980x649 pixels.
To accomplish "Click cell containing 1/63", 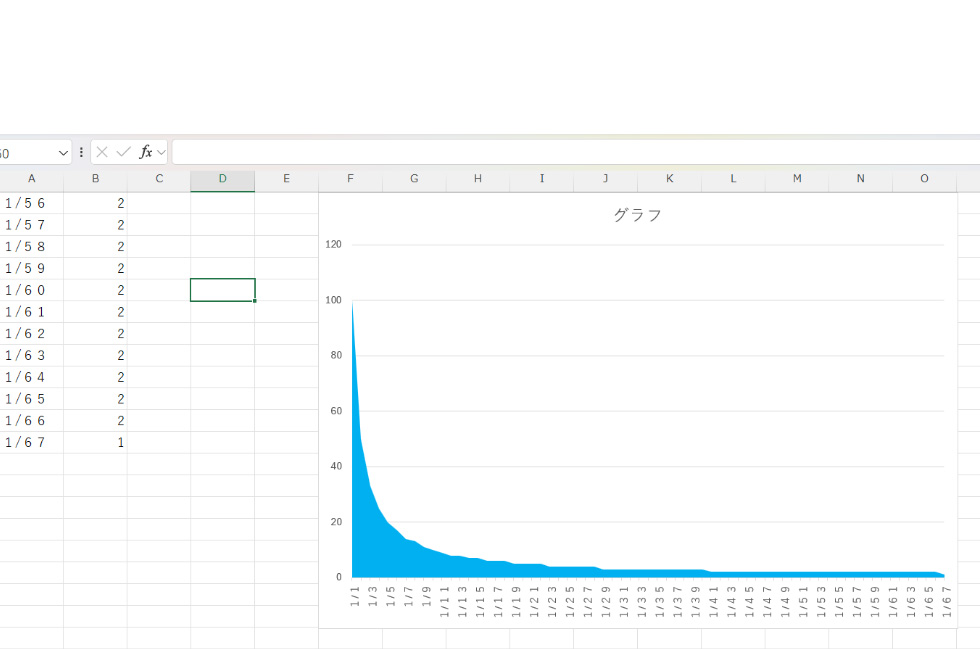I will [31, 355].
